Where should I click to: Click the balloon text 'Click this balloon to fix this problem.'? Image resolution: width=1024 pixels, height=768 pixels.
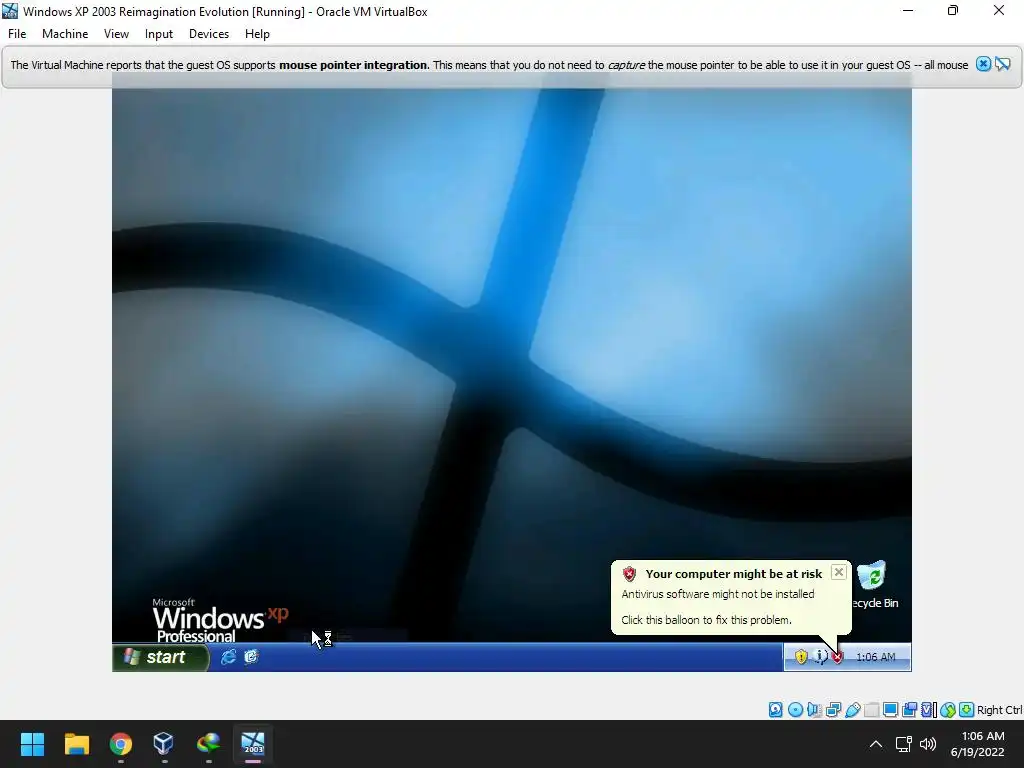click(x=706, y=620)
